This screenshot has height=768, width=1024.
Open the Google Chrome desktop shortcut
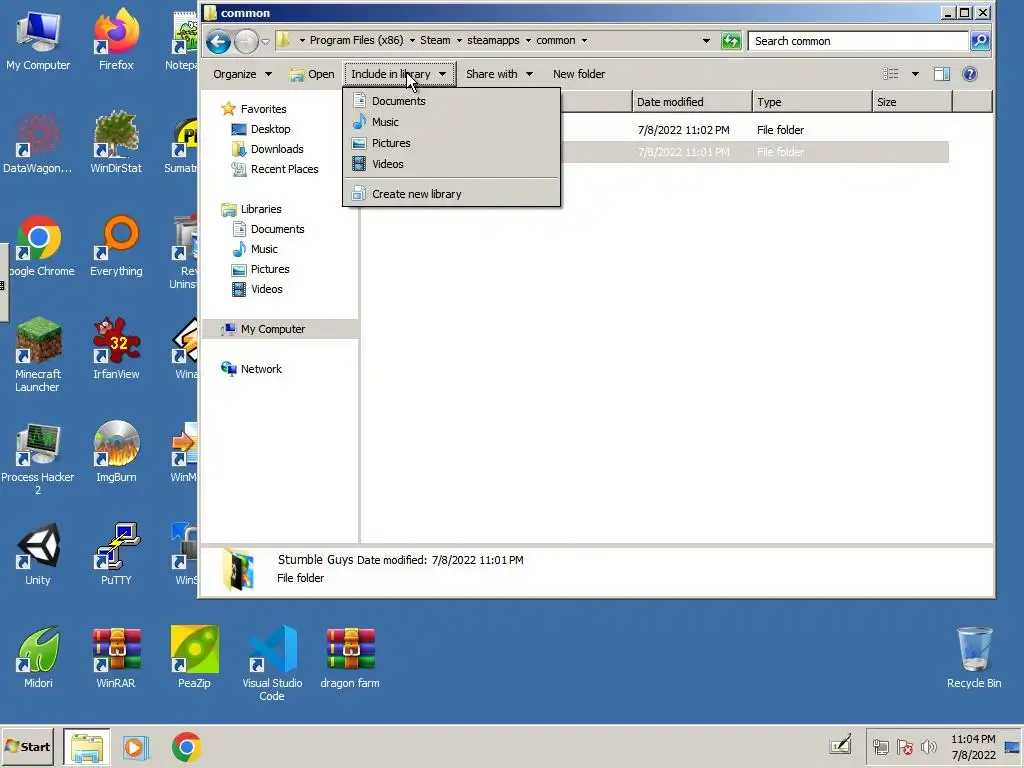tap(38, 246)
